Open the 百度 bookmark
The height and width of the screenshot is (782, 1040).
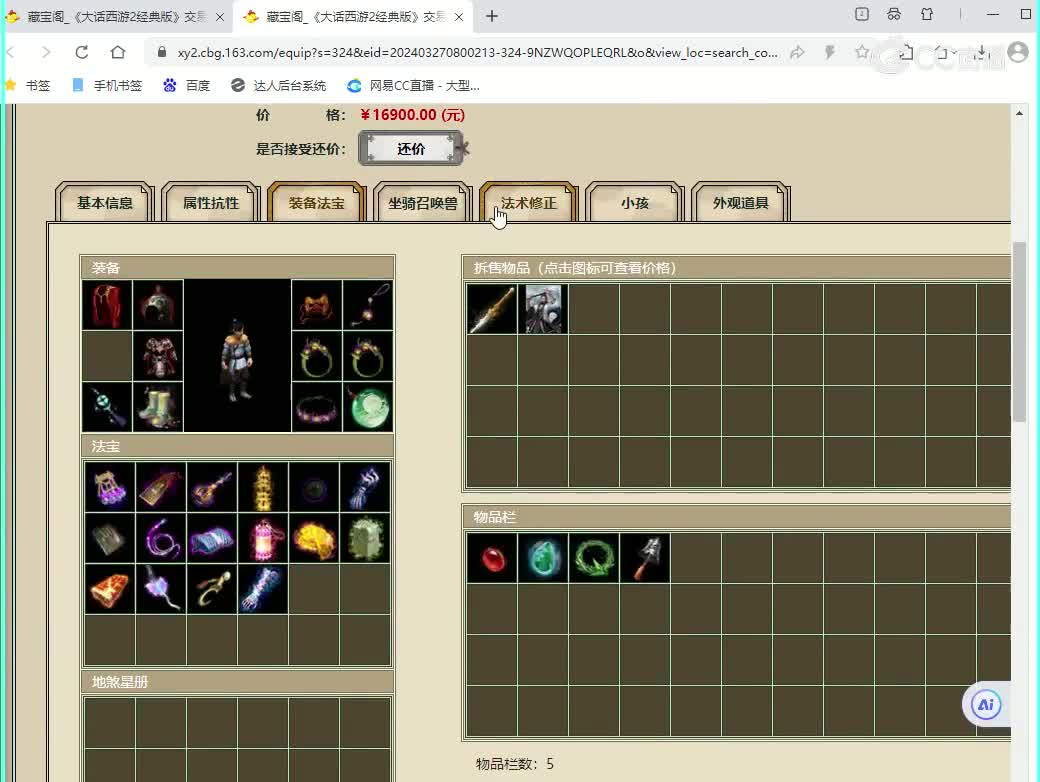(x=187, y=85)
